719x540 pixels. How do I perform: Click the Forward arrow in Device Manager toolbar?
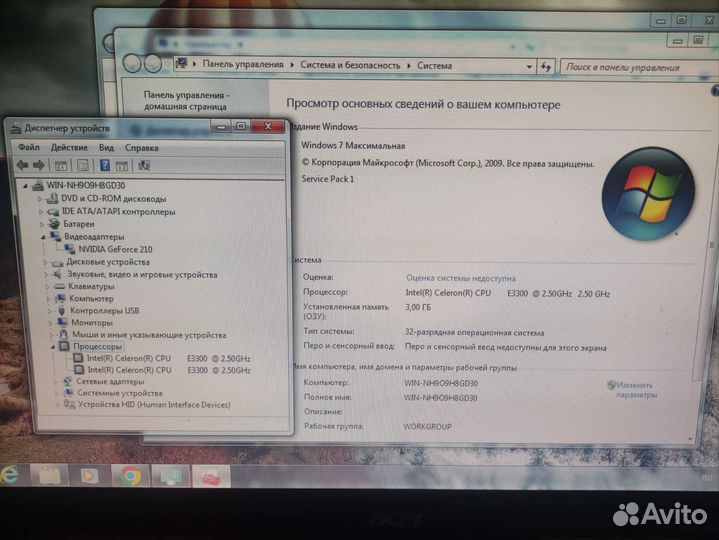[x=39, y=165]
